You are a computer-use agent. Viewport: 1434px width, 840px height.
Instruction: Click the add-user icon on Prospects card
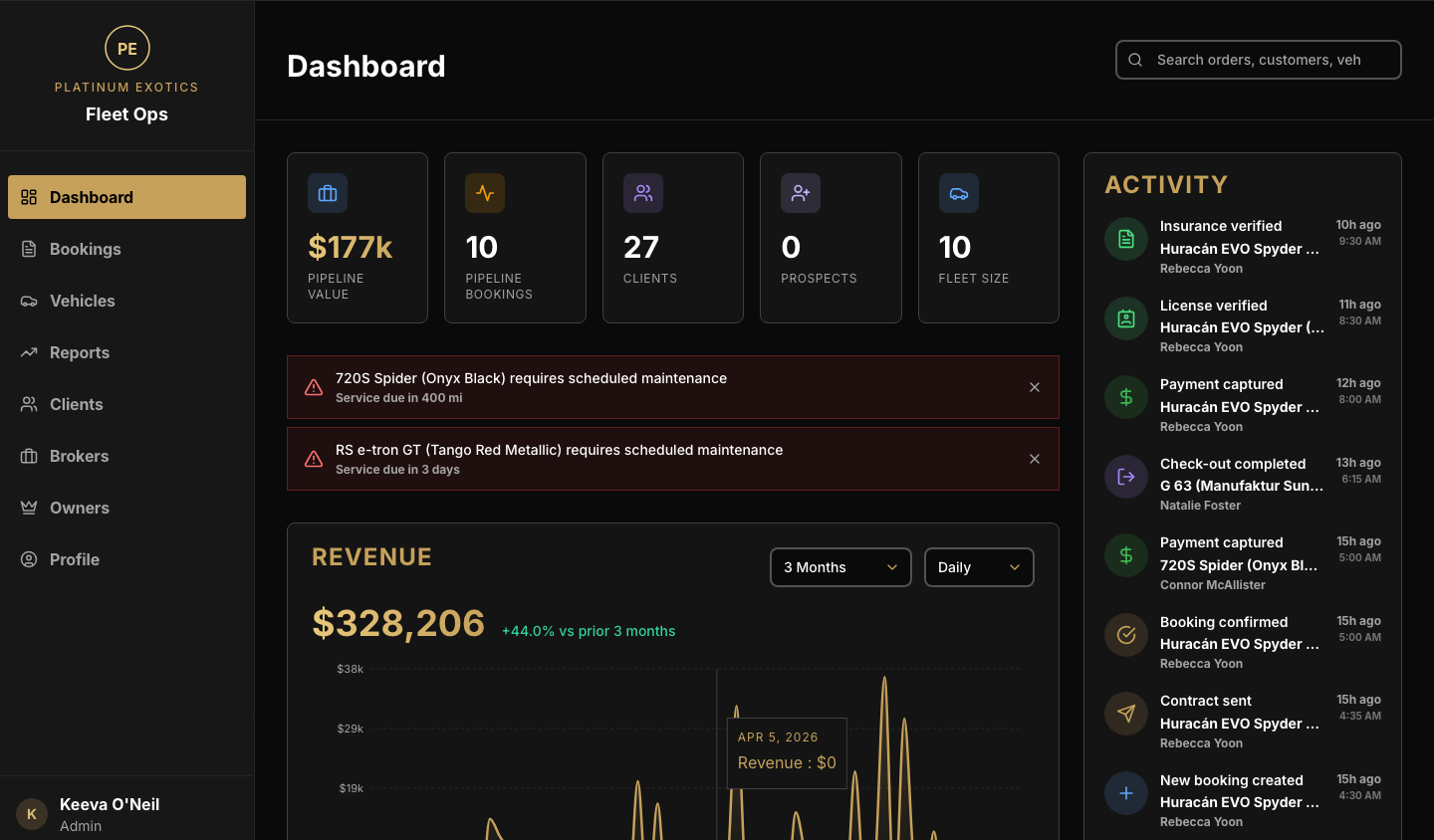801,193
